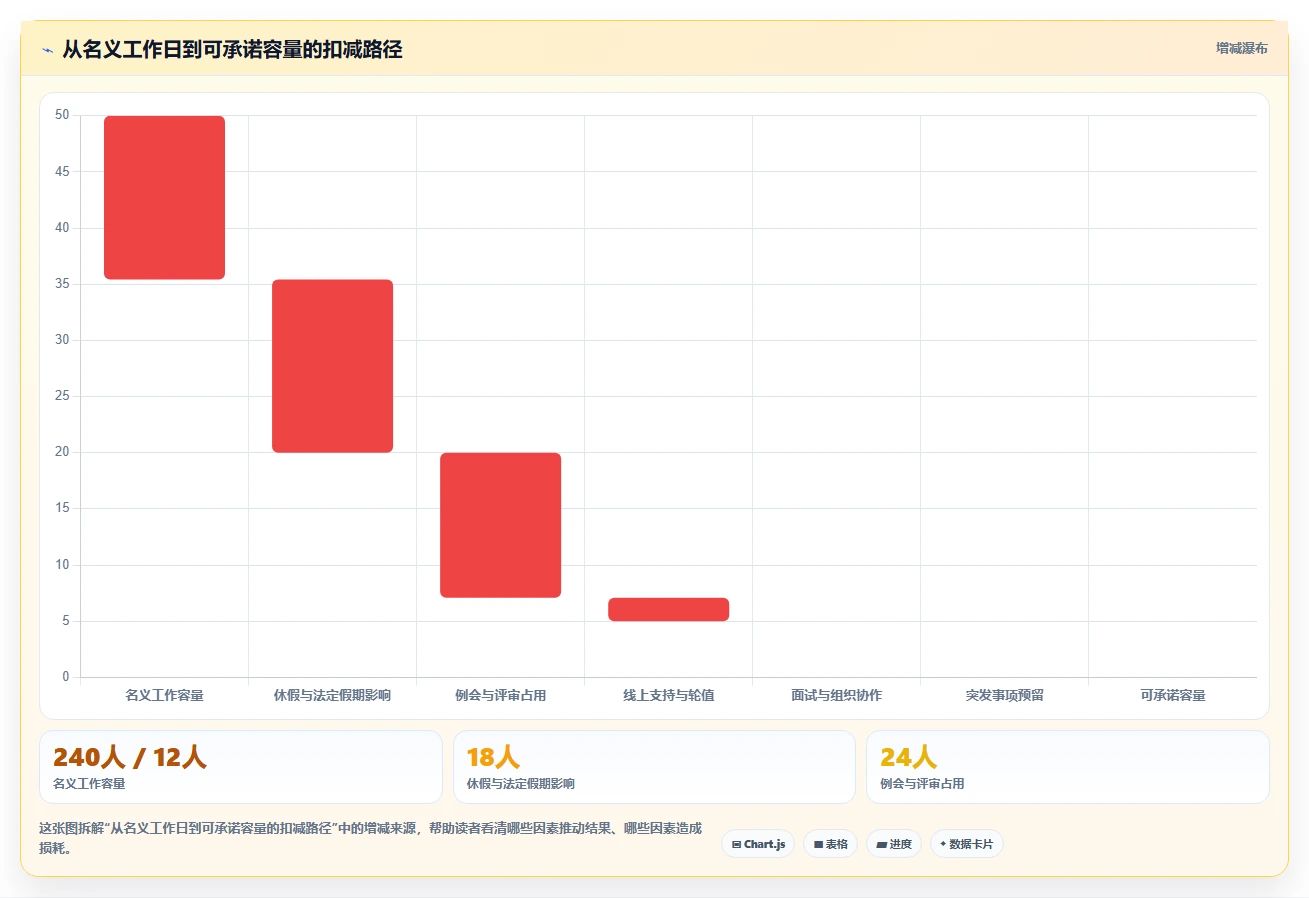Click the 可承诺容量 axis label
This screenshot has width=1309, height=898.
[1173, 695]
